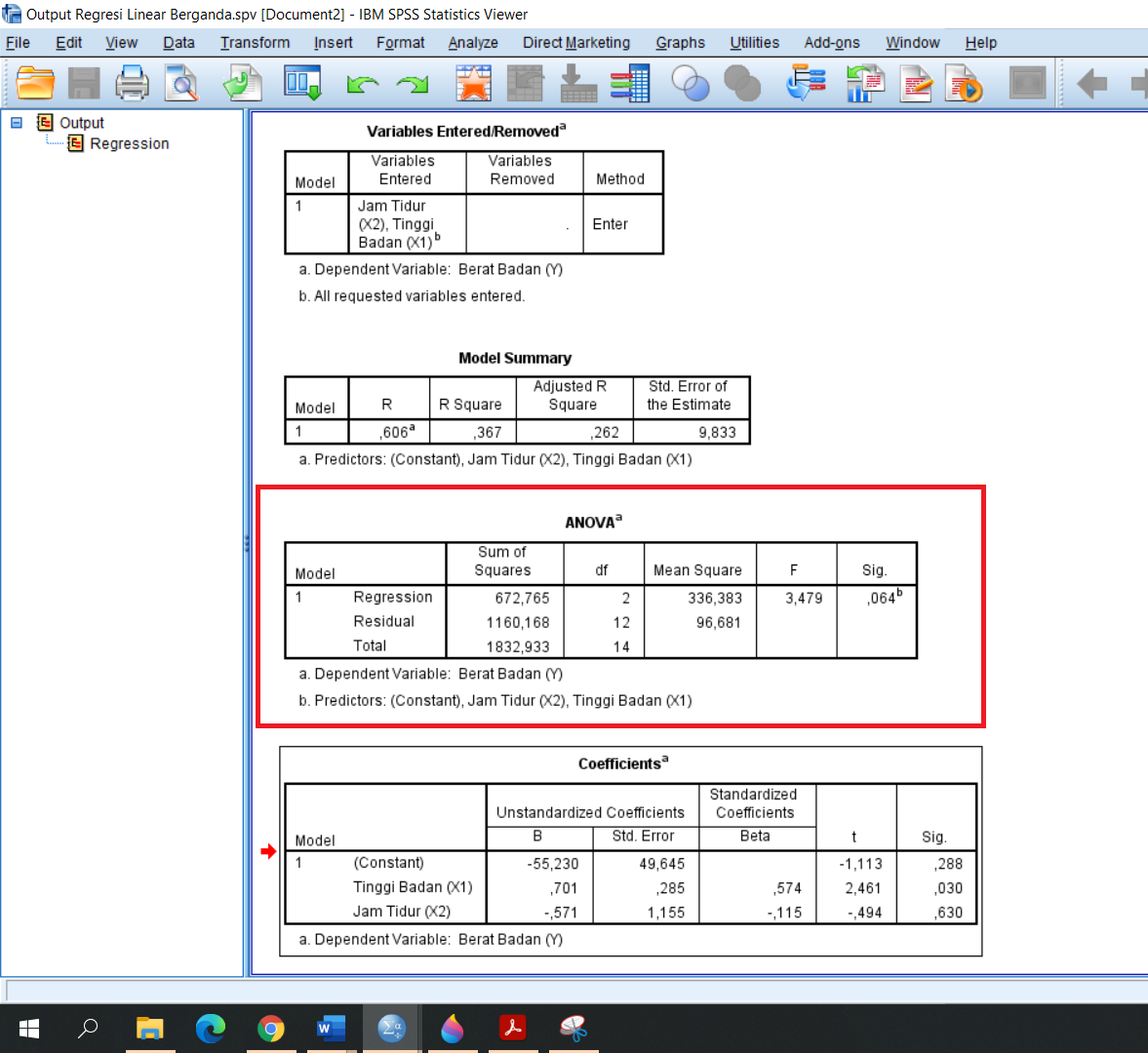Image resolution: width=1148 pixels, height=1053 pixels.
Task: Collapse the Output outline node
Action: [x=15, y=123]
